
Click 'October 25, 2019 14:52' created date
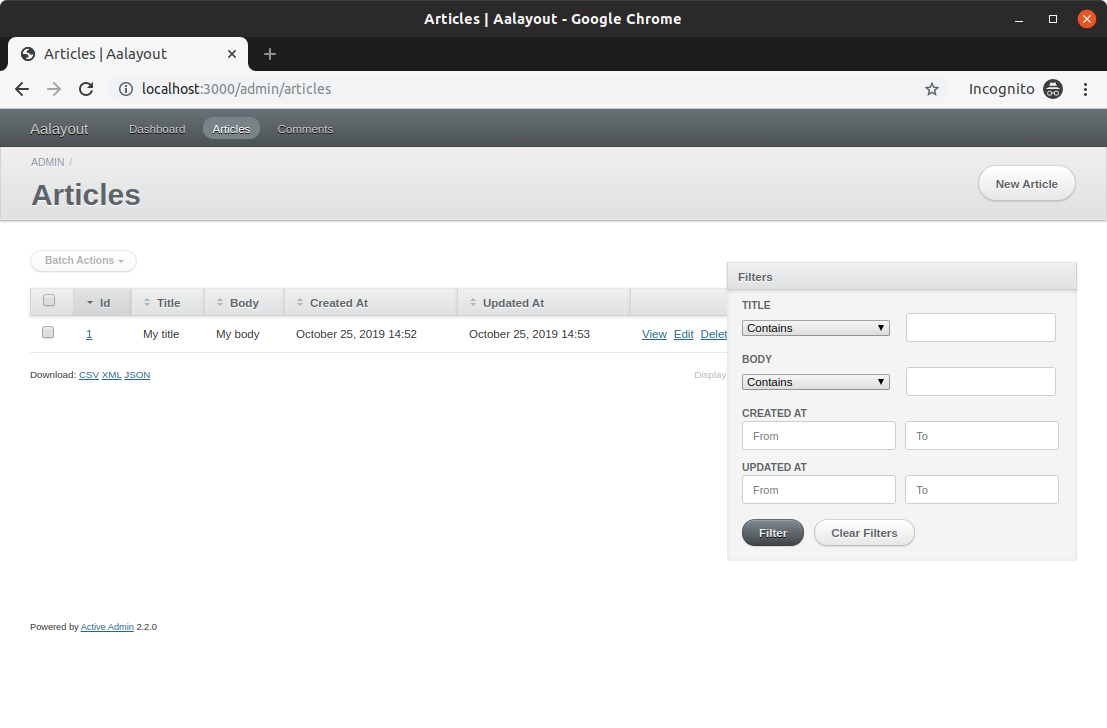[x=357, y=334]
